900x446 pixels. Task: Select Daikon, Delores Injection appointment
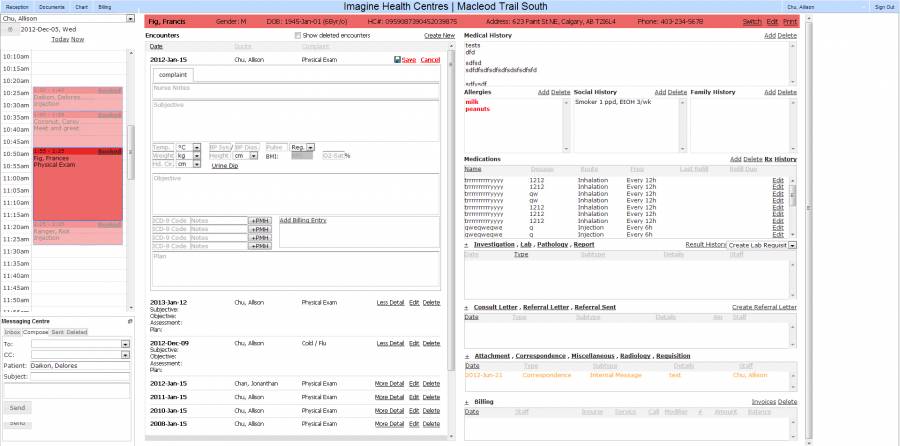(77, 99)
